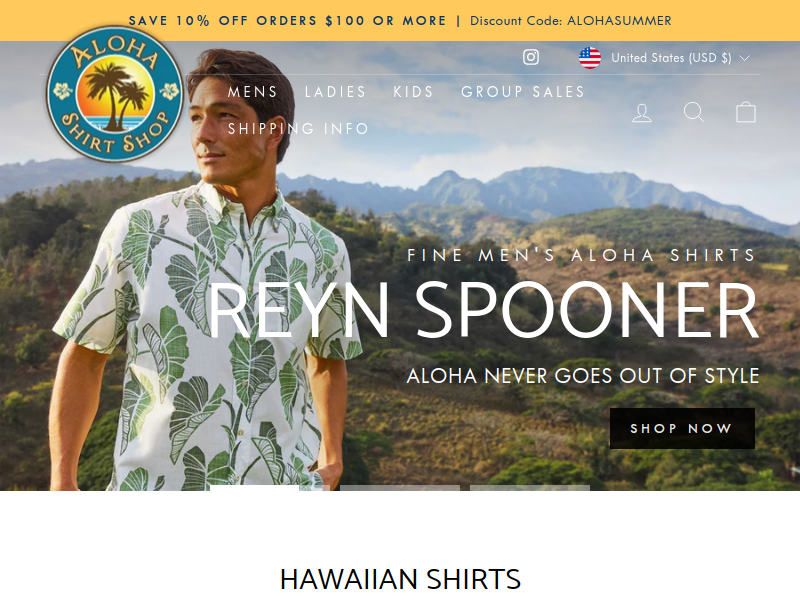Open the Ladies menu
Viewport: 800px width, 600px height.
[336, 92]
